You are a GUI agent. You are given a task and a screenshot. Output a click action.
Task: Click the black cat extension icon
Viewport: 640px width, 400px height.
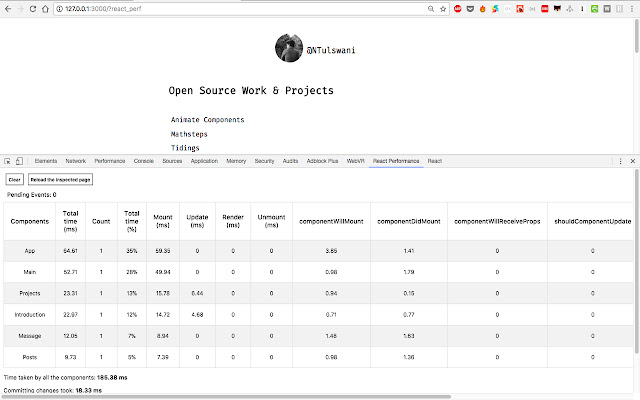click(557, 9)
